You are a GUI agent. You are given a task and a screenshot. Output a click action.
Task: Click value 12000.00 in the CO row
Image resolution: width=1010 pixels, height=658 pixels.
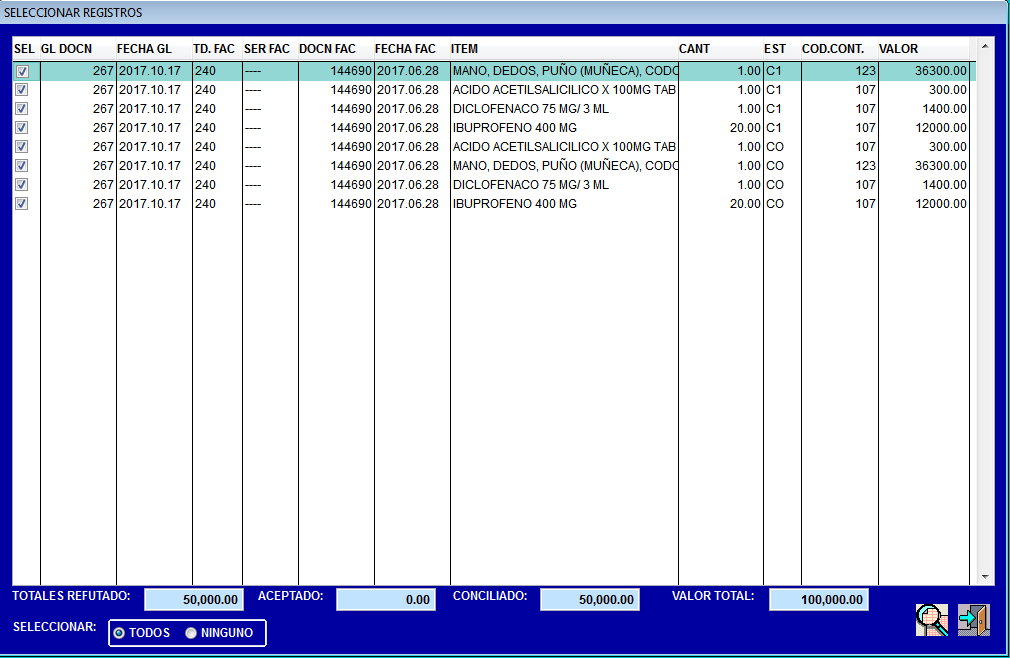(940, 203)
